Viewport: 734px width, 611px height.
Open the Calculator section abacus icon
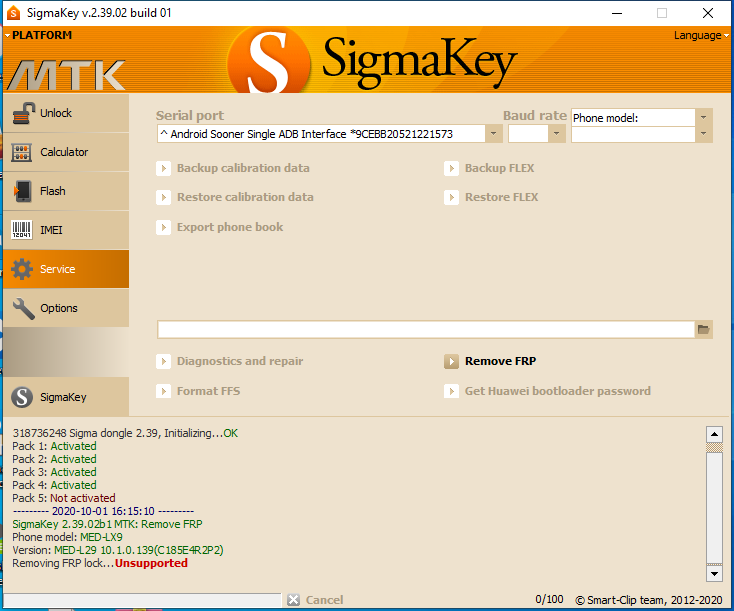(22, 152)
